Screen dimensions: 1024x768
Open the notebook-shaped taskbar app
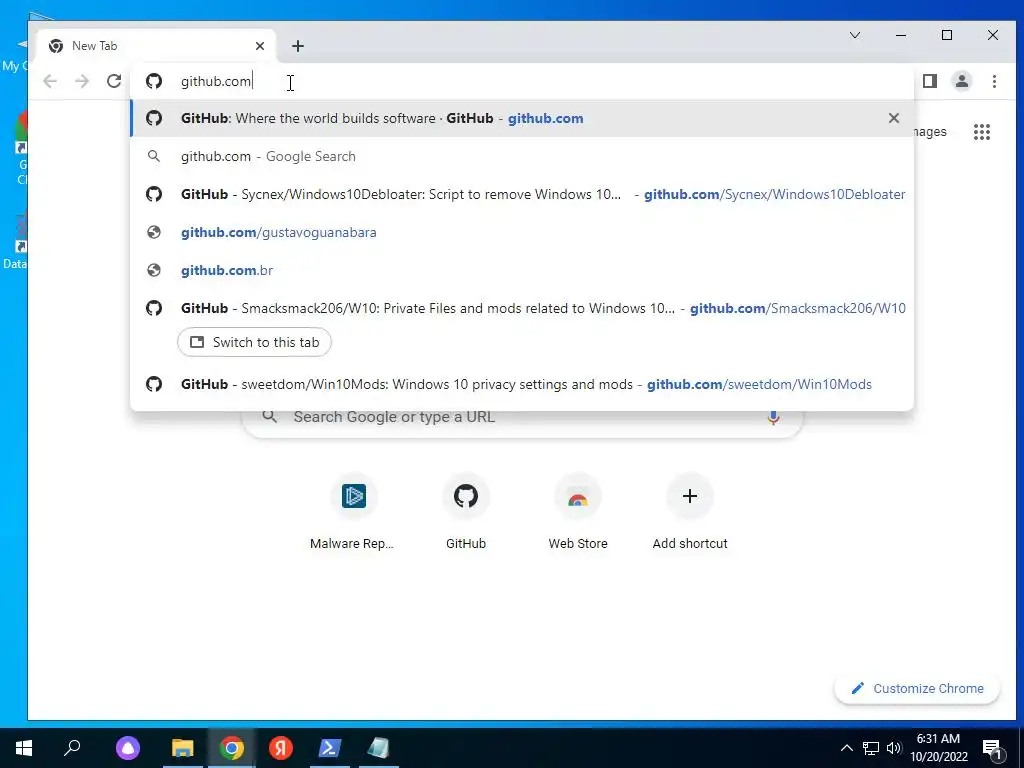[379, 748]
